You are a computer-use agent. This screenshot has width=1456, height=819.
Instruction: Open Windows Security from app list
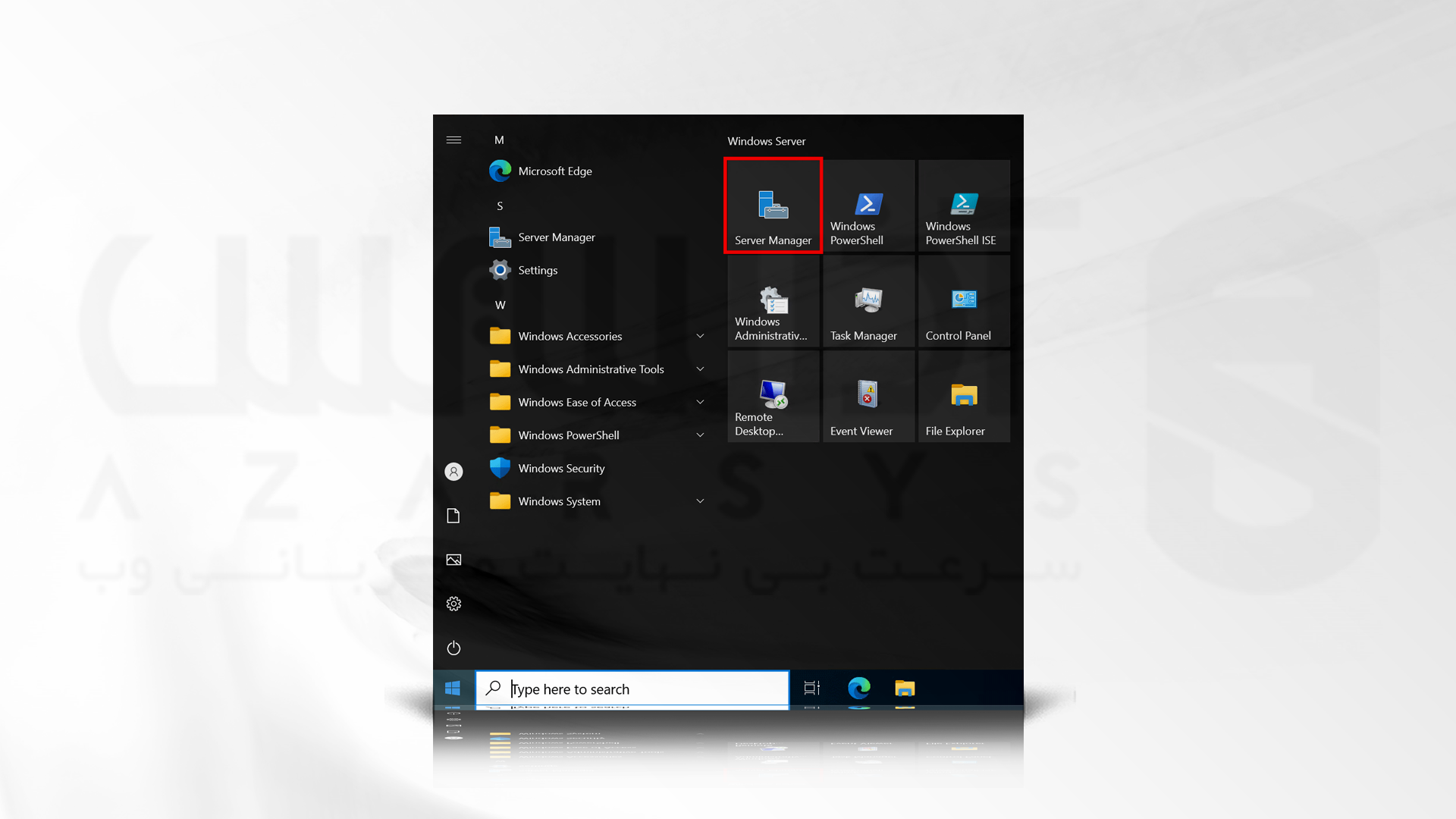(x=561, y=467)
